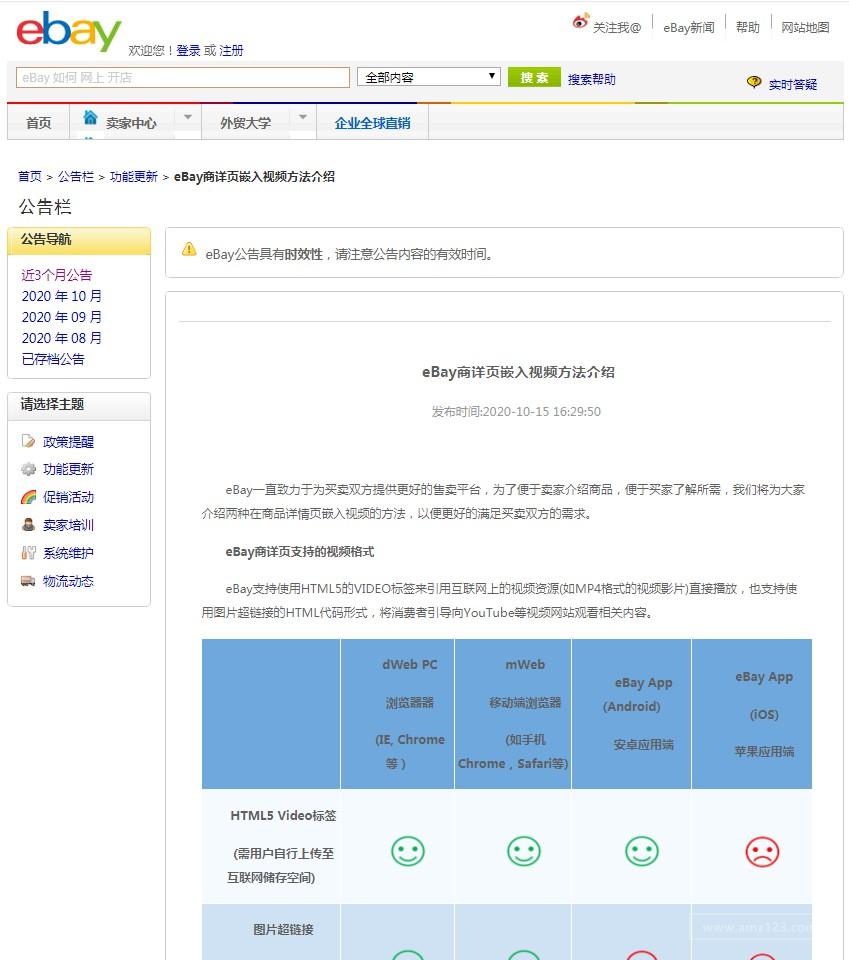
Task: Click the 物流动态 truck icon
Action: (28, 581)
